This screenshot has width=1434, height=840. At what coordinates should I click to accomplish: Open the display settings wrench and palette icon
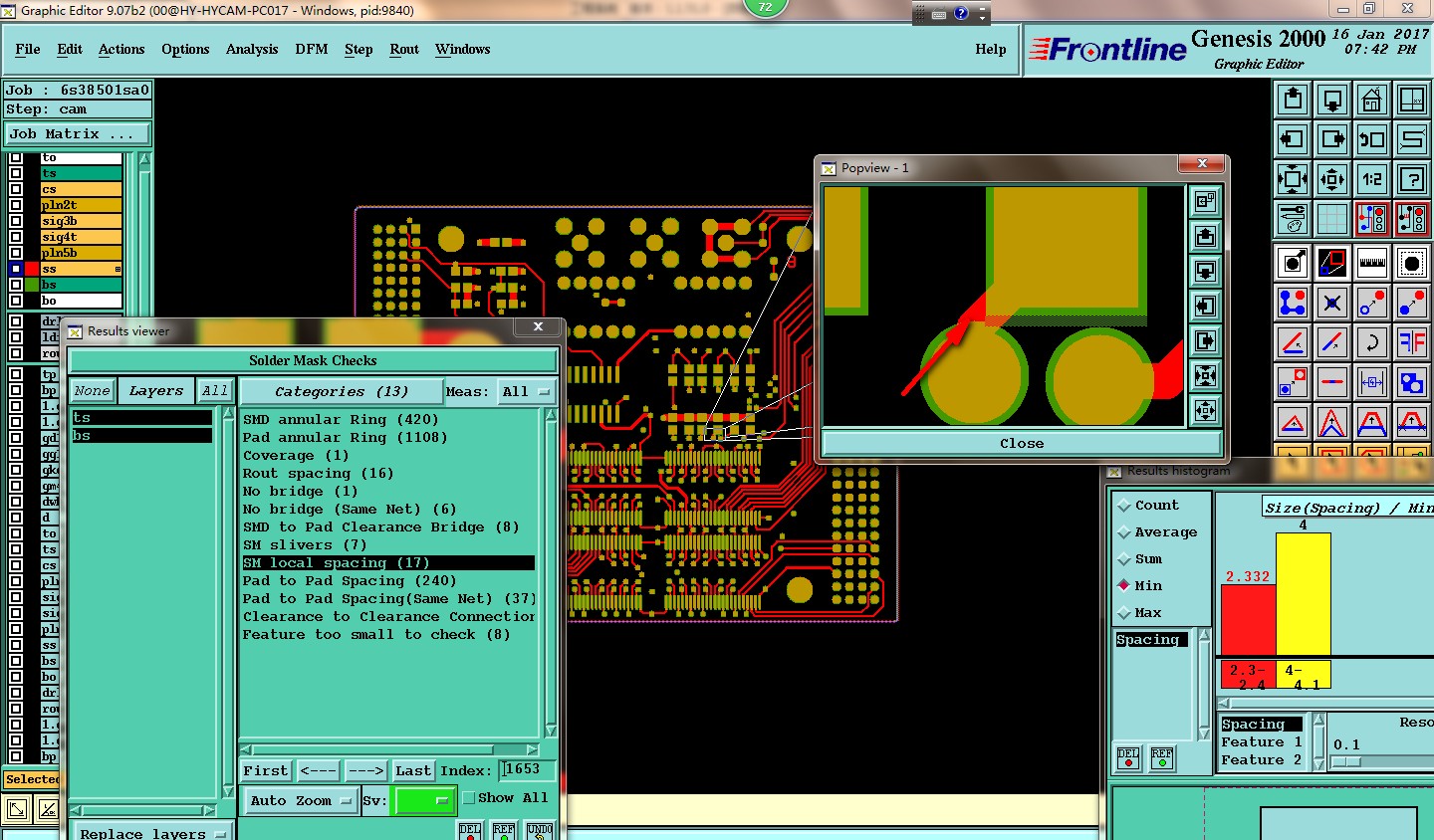coord(1293,218)
